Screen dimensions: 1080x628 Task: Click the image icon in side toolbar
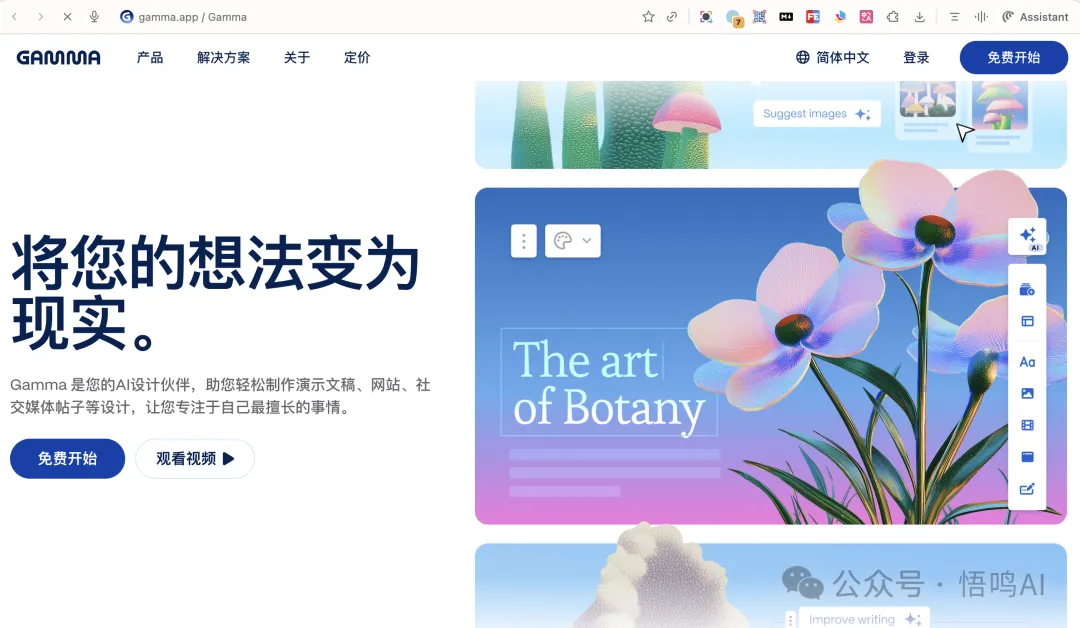coord(1027,394)
